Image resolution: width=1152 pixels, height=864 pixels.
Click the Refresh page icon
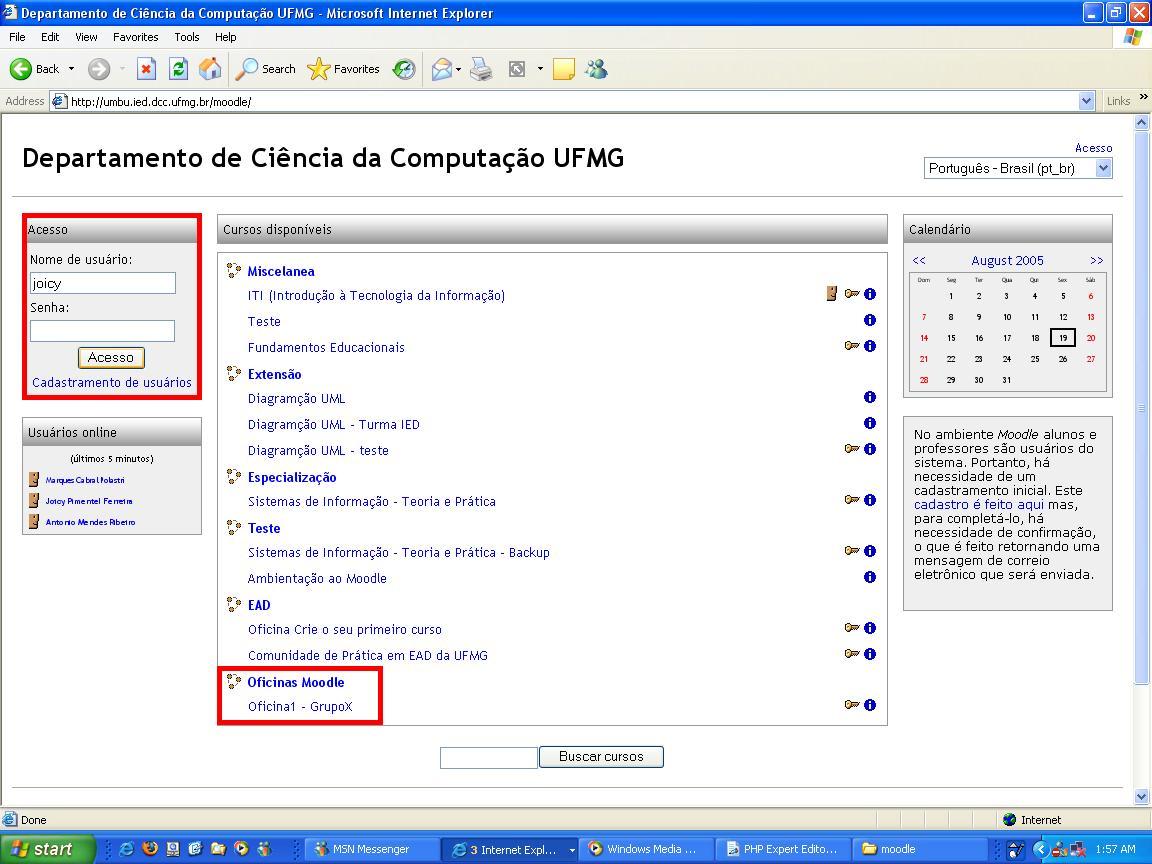(178, 69)
